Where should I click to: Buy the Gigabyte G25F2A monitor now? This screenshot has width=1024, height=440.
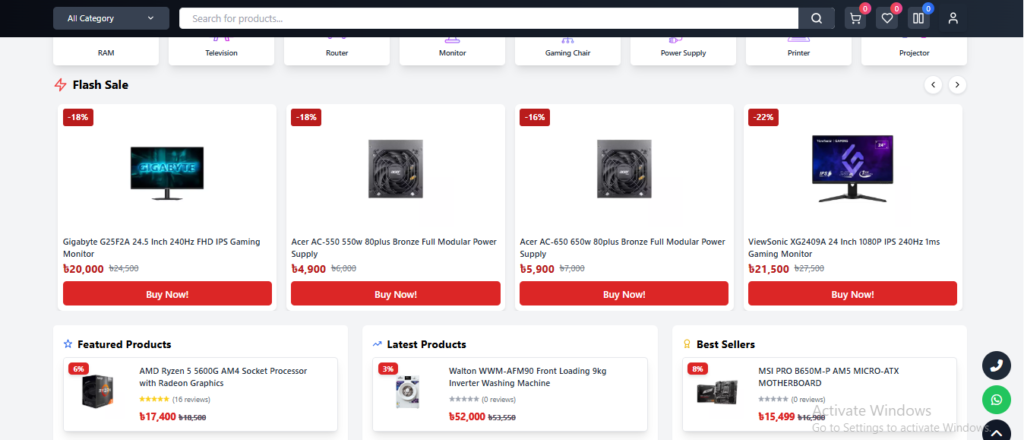tap(167, 294)
